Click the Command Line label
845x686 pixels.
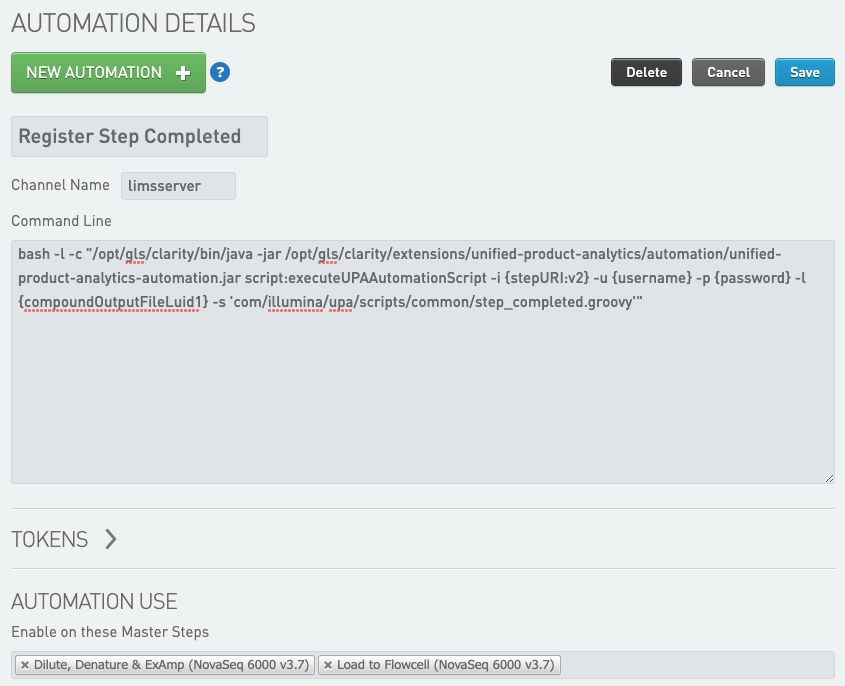61,221
